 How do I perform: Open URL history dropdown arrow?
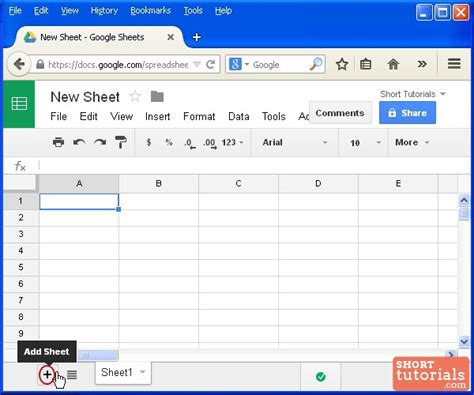point(197,64)
